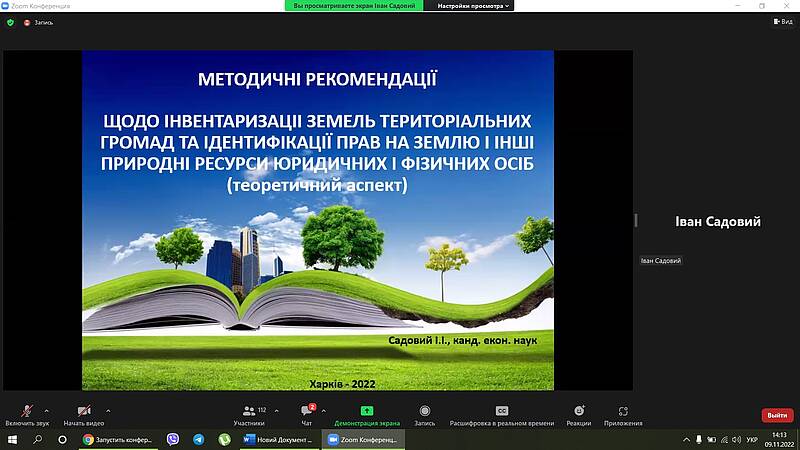
Task: Open the Приложения apps panel
Action: [623, 415]
